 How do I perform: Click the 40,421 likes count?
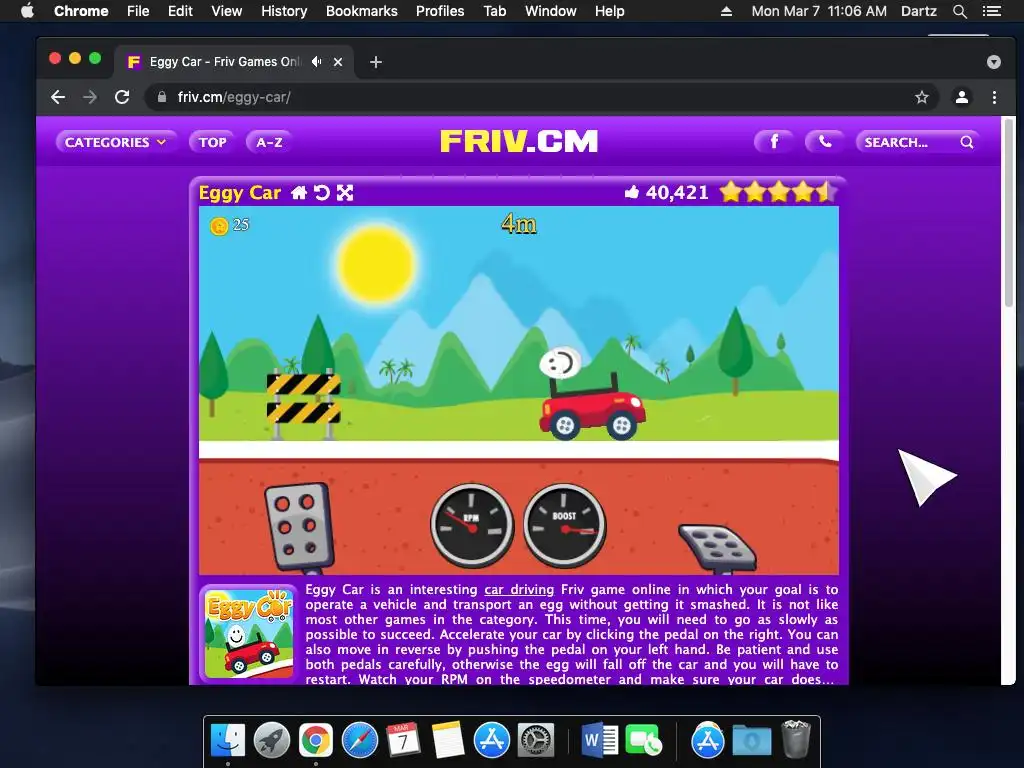point(677,193)
